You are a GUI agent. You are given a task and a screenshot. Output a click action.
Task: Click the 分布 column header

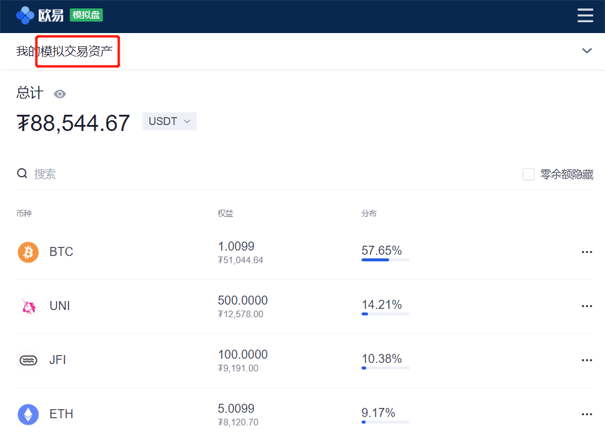tap(369, 213)
